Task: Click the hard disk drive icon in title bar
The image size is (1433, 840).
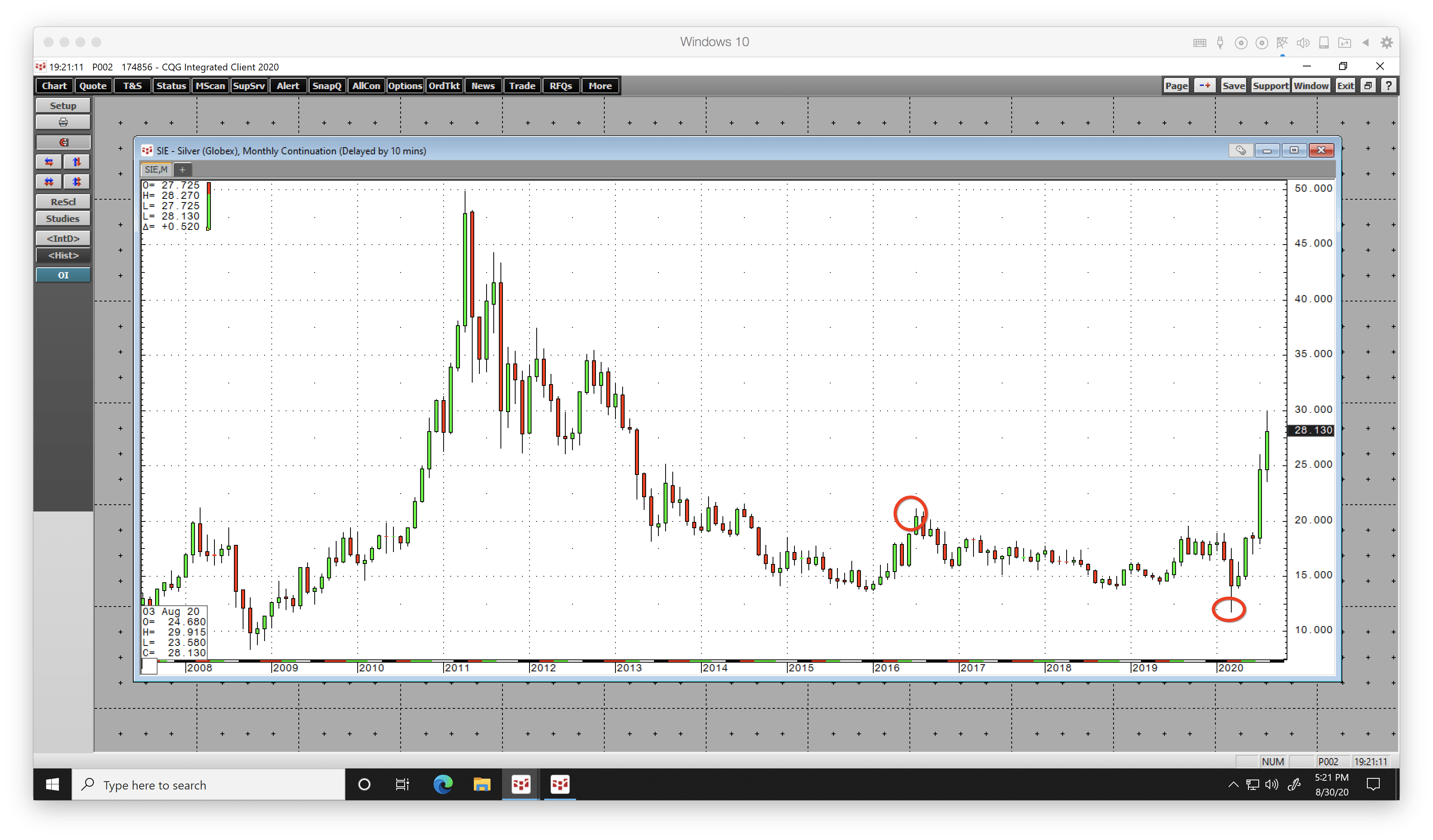Action: pos(1324,43)
